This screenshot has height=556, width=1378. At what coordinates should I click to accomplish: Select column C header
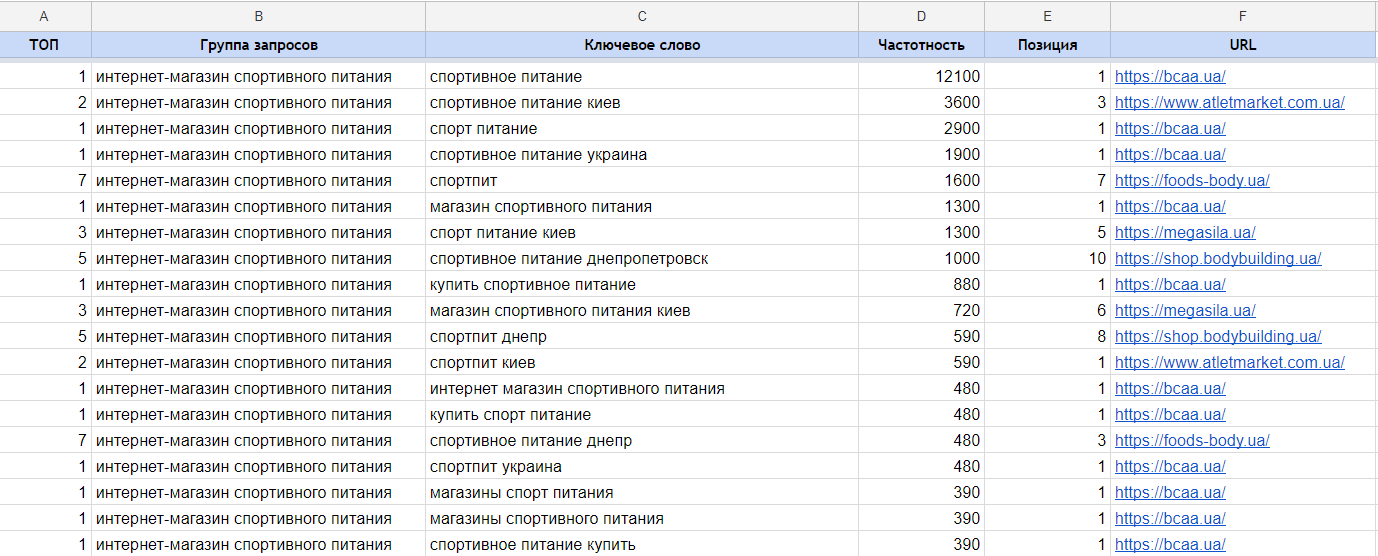[x=641, y=16]
